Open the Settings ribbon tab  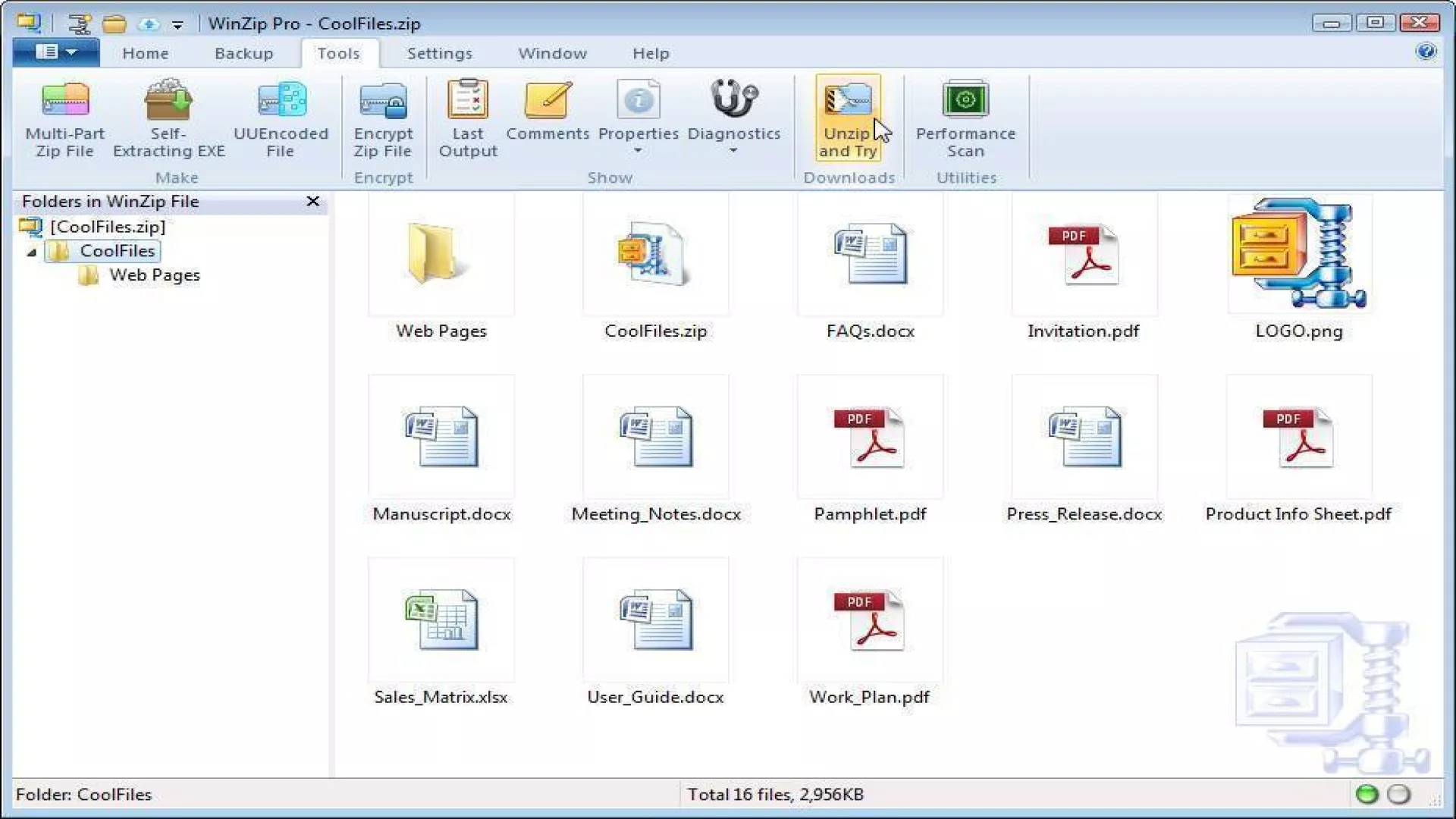tap(439, 53)
